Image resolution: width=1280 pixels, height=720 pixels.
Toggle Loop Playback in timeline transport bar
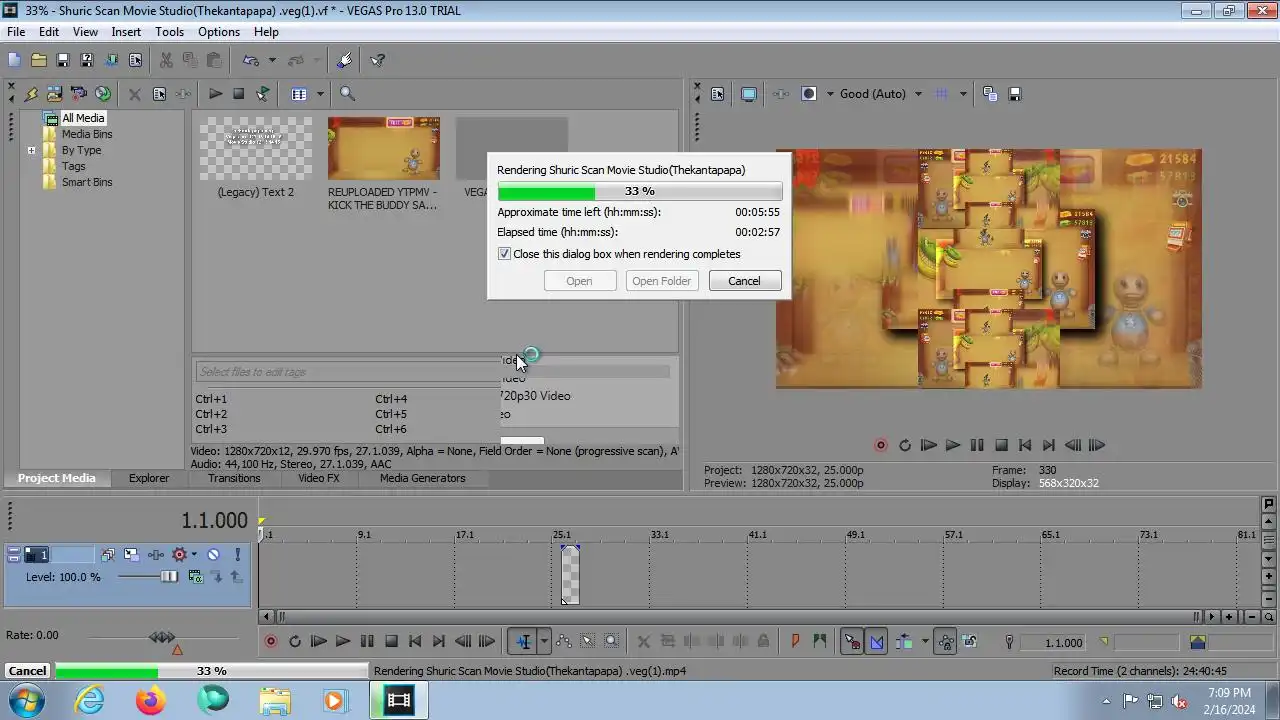295,642
